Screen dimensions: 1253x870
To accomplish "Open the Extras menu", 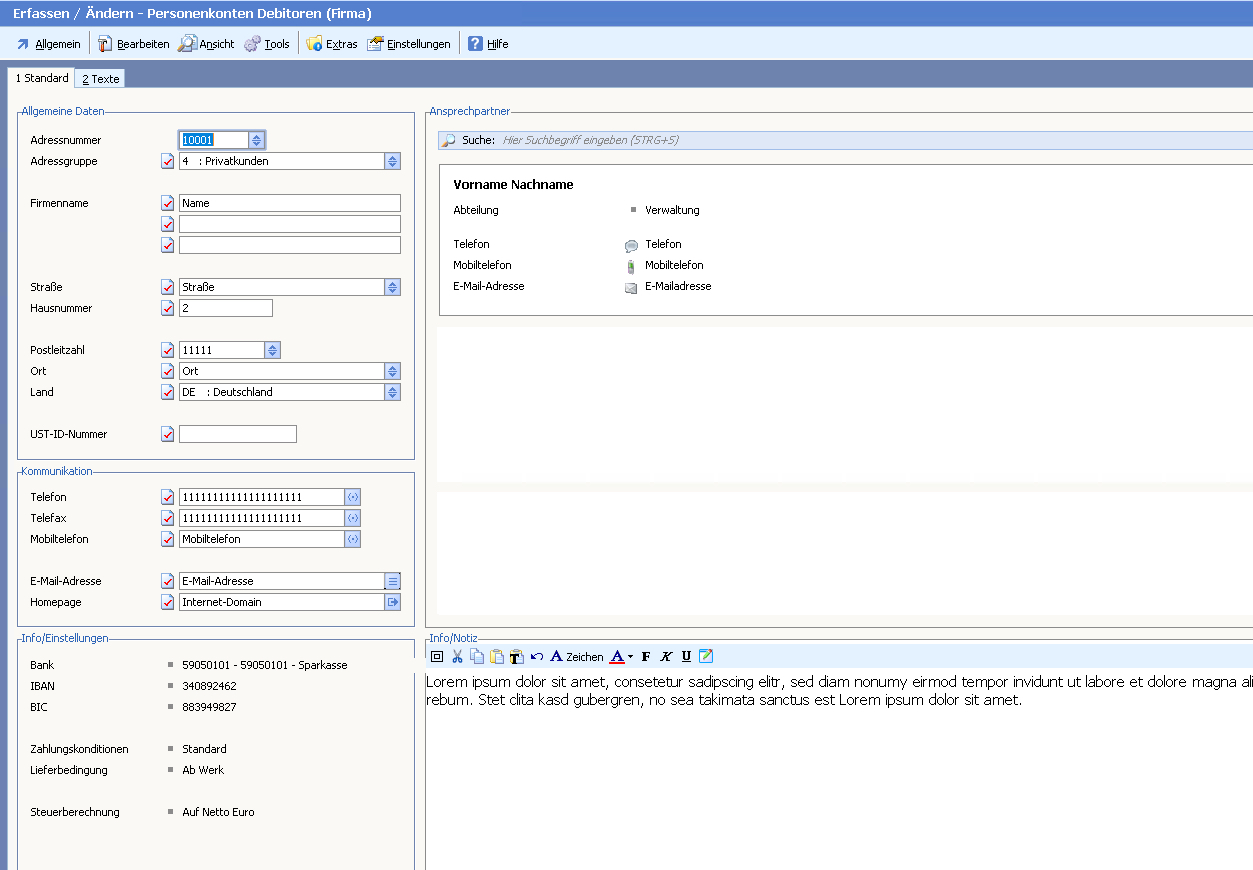I will [332, 44].
